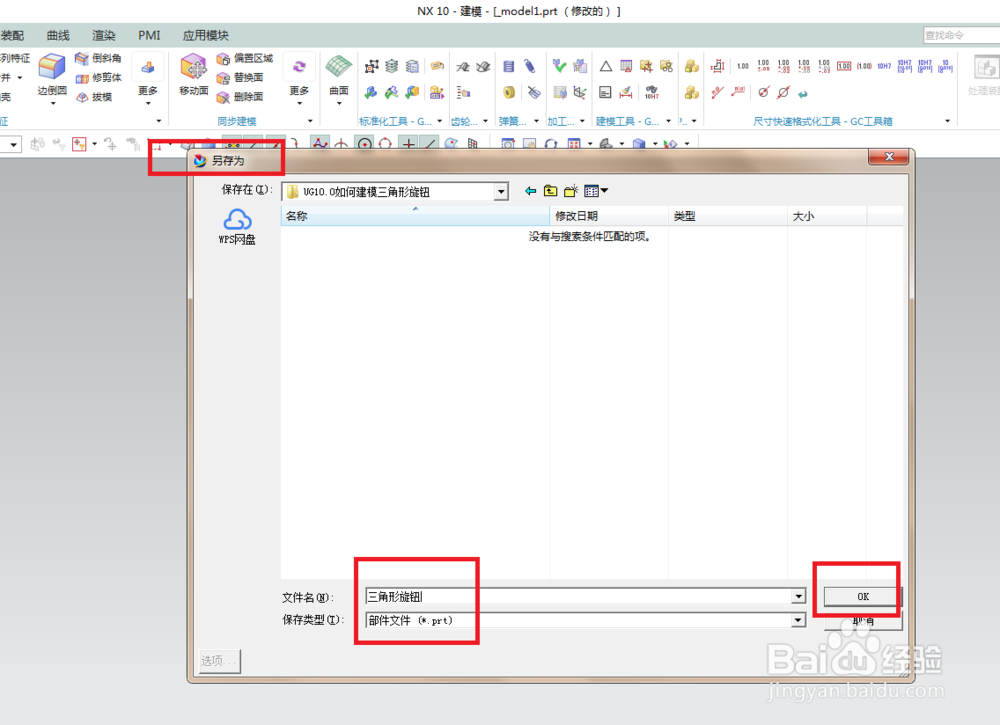Open the view menu icon in Save As dialog
The width and height of the screenshot is (1000, 725).
[596, 191]
